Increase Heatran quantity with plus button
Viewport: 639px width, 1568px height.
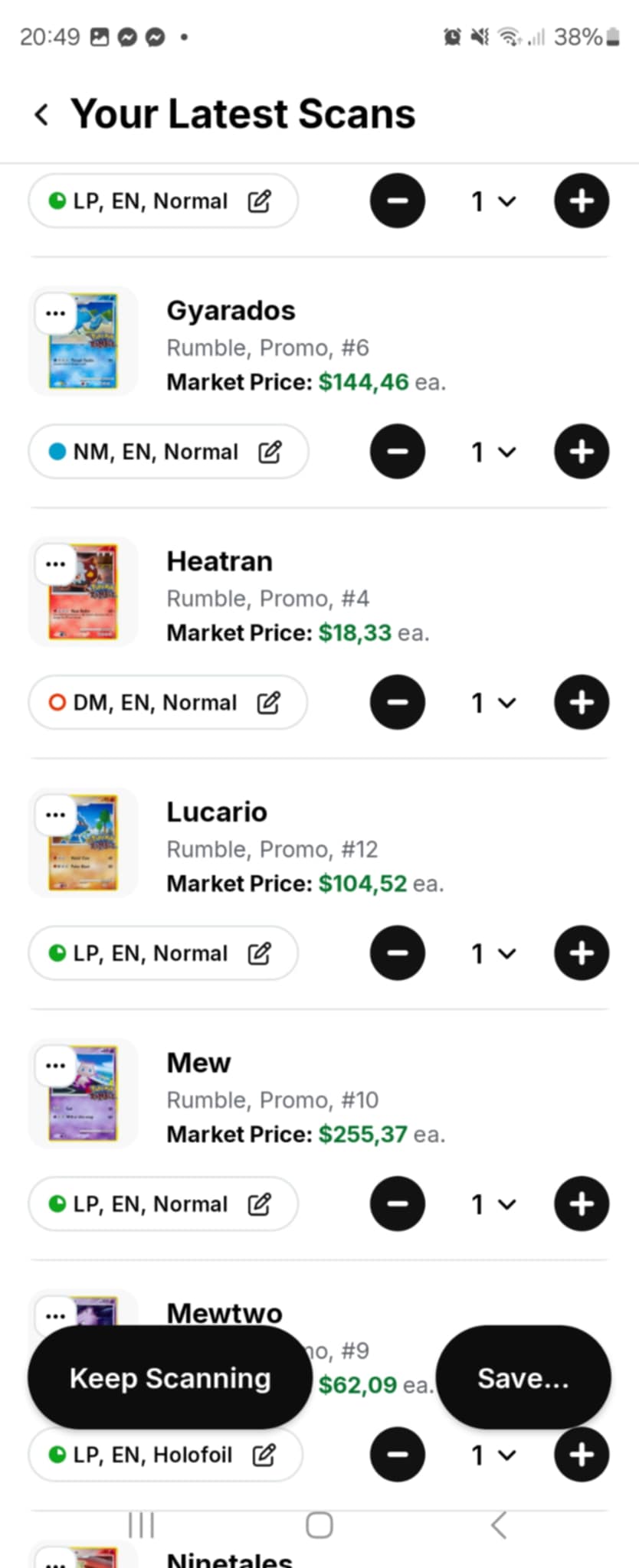point(582,702)
